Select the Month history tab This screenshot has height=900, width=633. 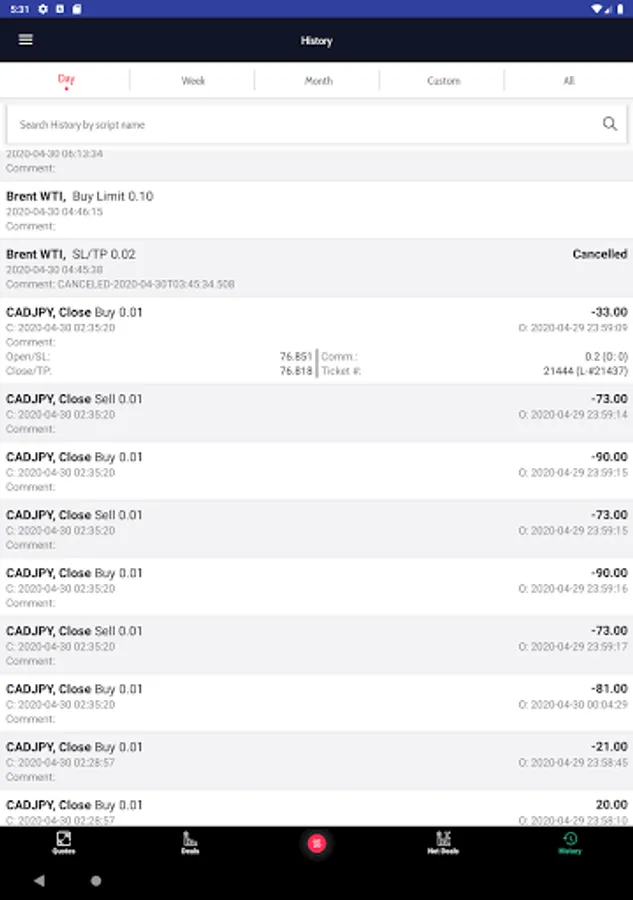click(x=318, y=80)
